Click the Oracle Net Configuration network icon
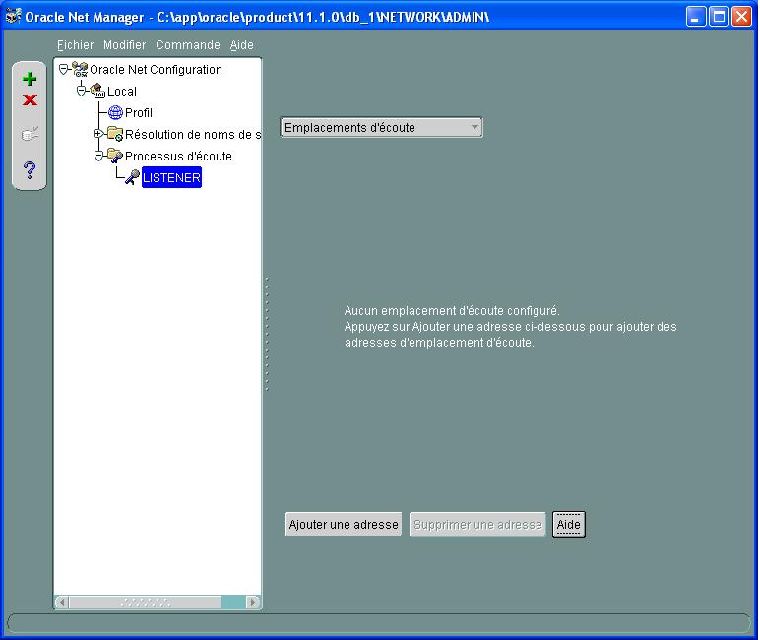 click(80, 69)
